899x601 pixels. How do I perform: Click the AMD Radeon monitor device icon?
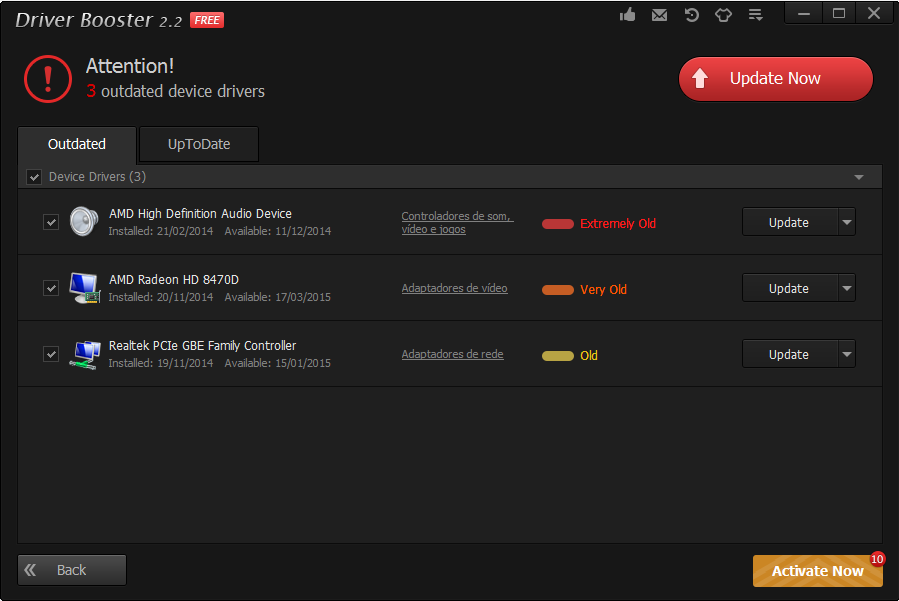pos(84,288)
